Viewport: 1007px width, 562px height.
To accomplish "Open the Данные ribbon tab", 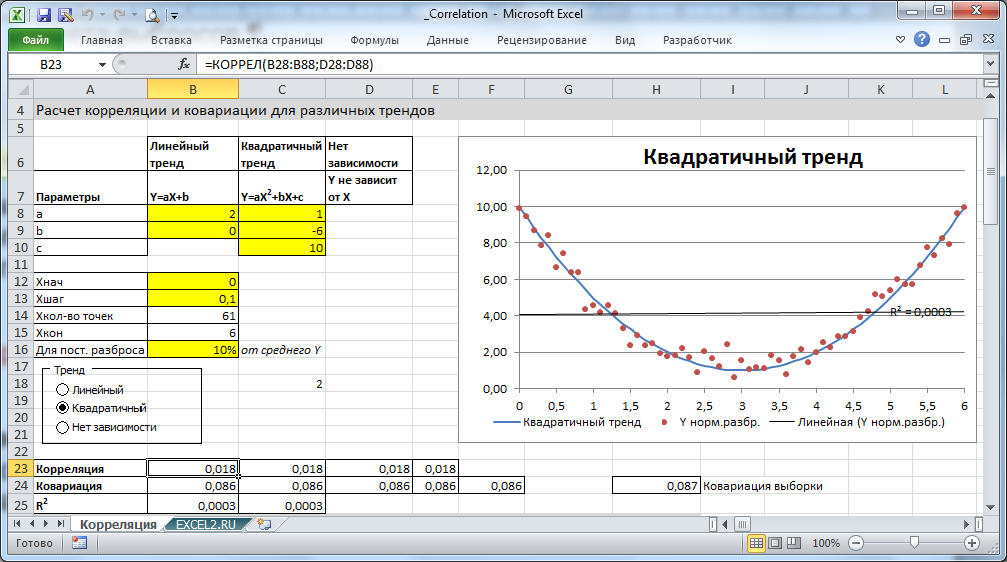I will coord(448,40).
